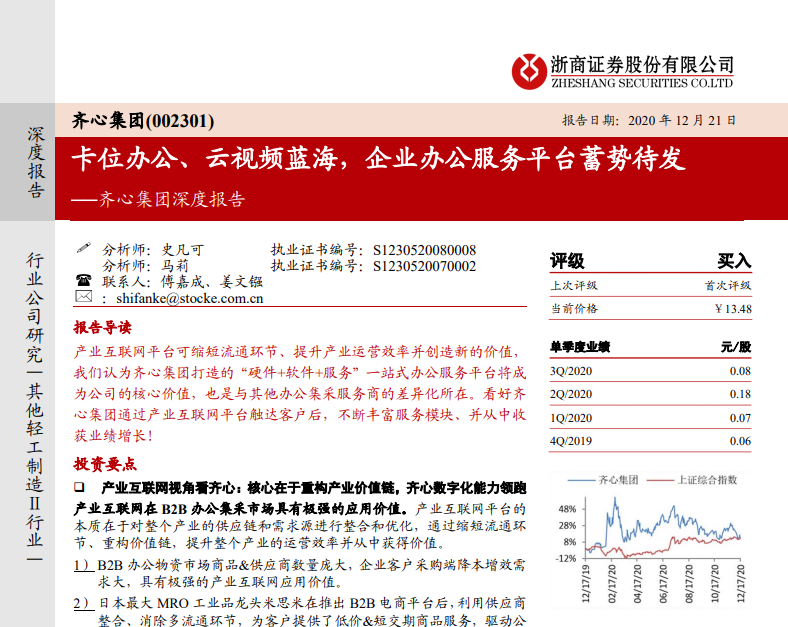Click the Zheshang Securities red logo

point(529,72)
